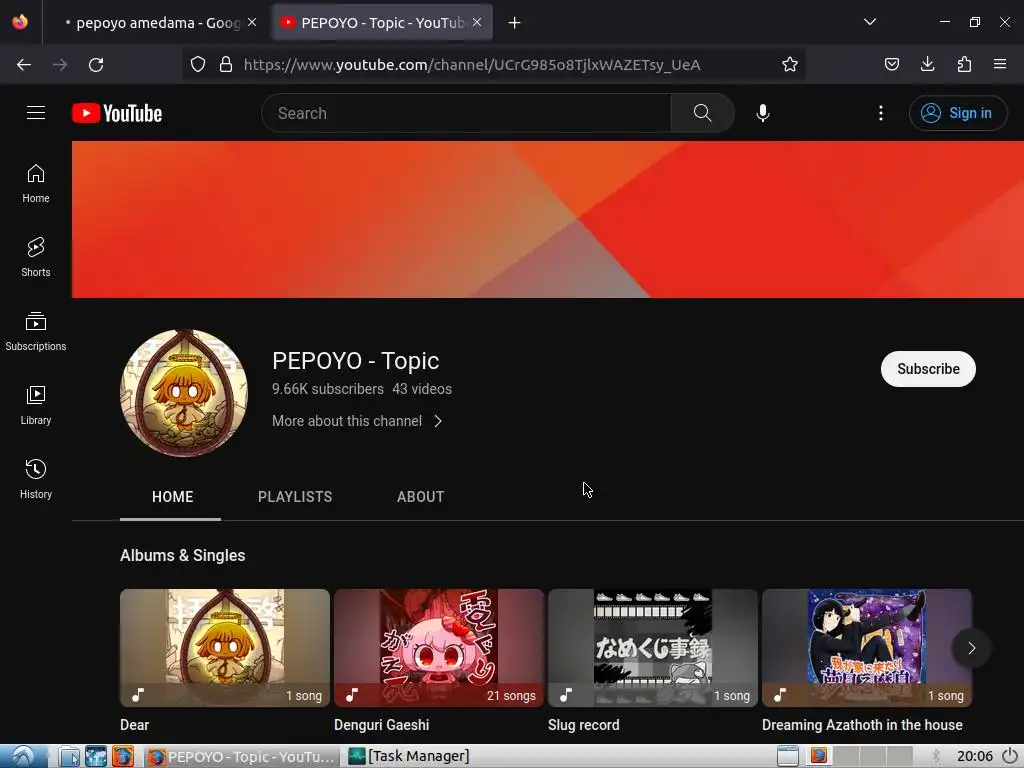The height and width of the screenshot is (768, 1024).
Task: Click the Sign in button
Action: coord(958,113)
